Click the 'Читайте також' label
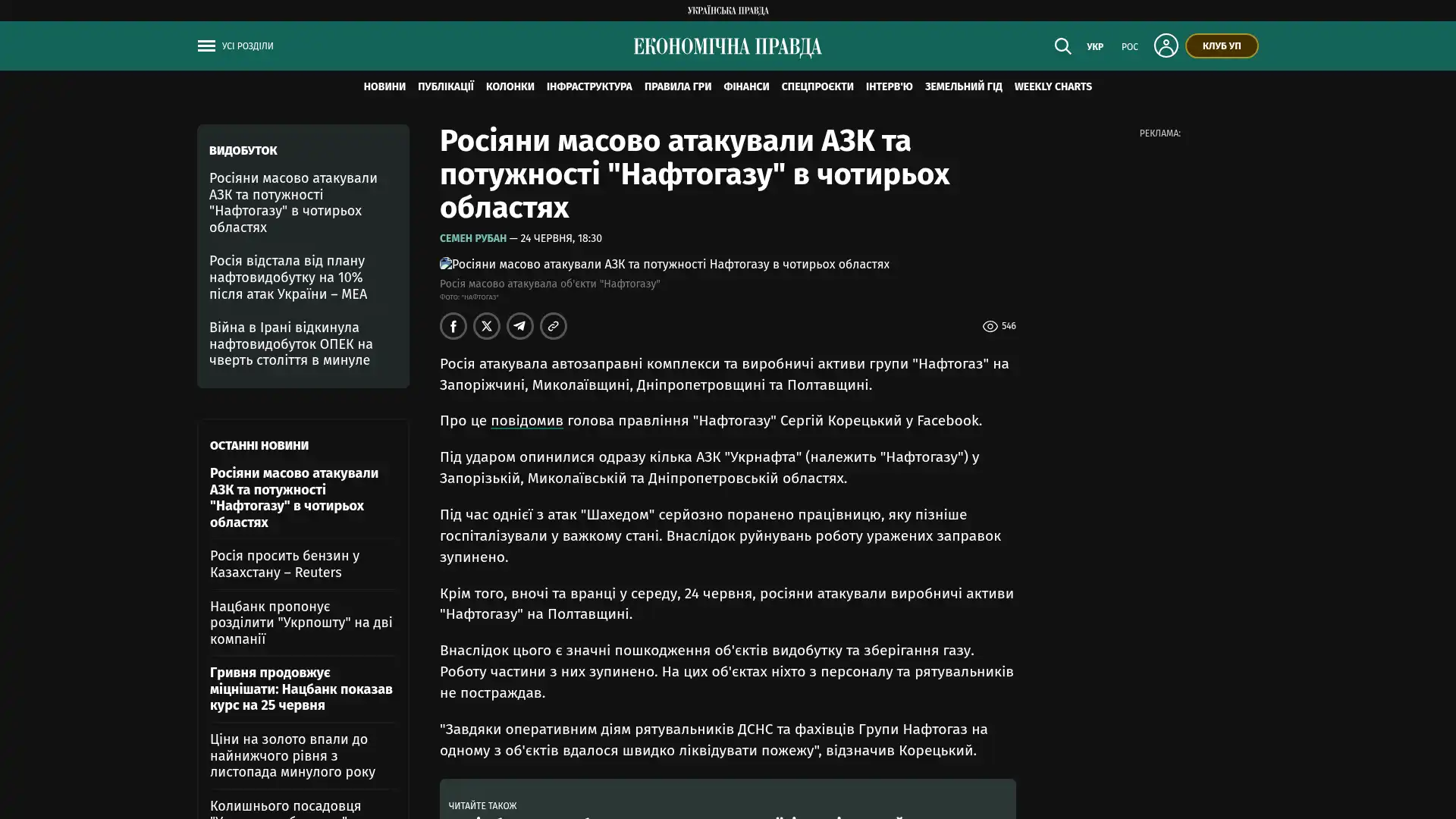 [482, 806]
